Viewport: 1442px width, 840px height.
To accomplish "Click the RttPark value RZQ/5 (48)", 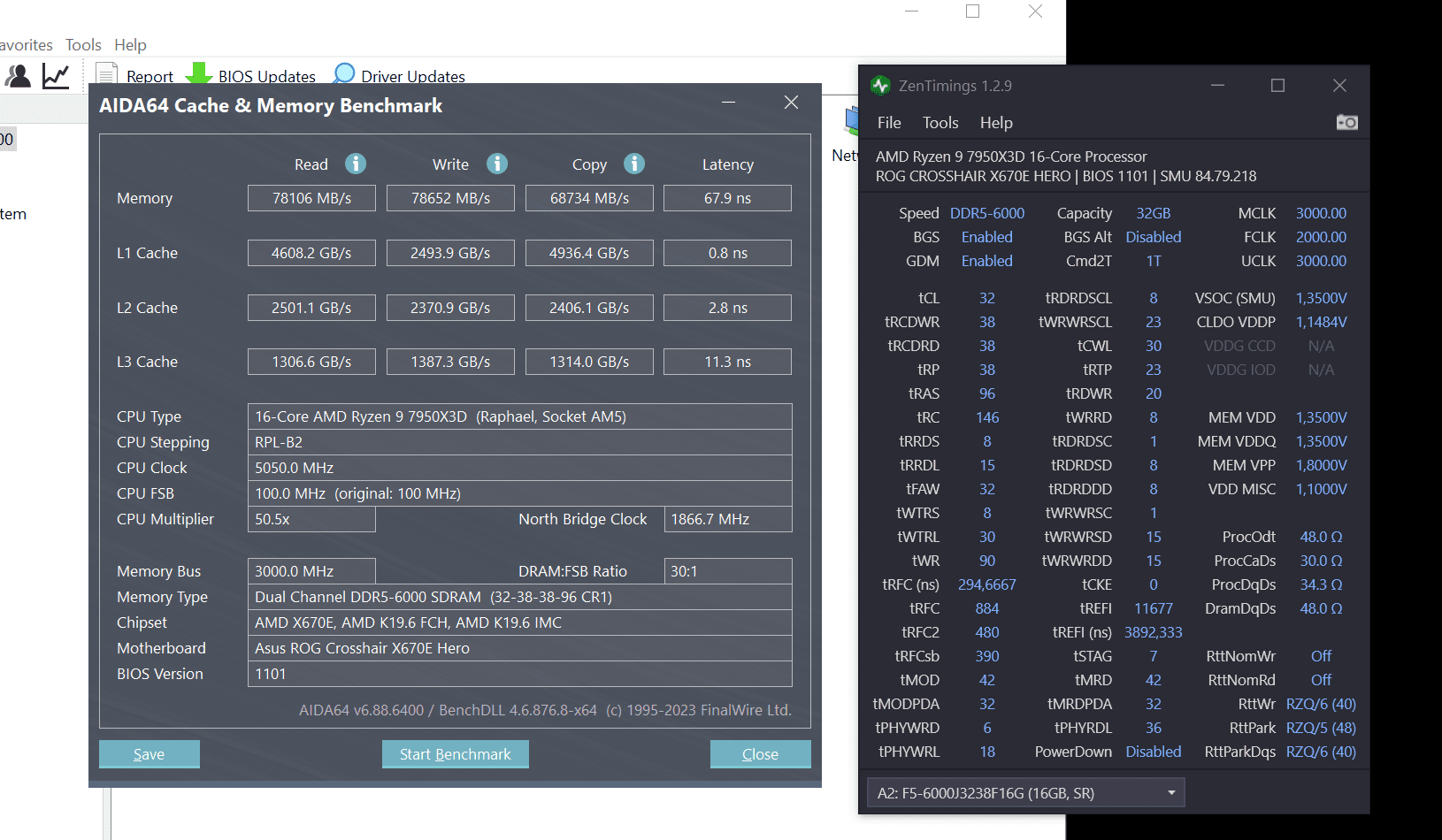I will click(x=1321, y=728).
